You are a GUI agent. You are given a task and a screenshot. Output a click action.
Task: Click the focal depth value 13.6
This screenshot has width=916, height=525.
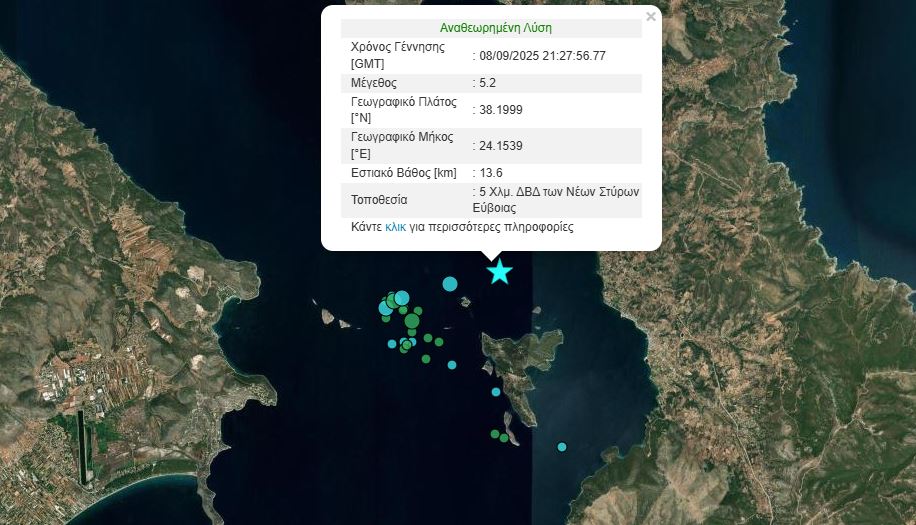point(491,172)
